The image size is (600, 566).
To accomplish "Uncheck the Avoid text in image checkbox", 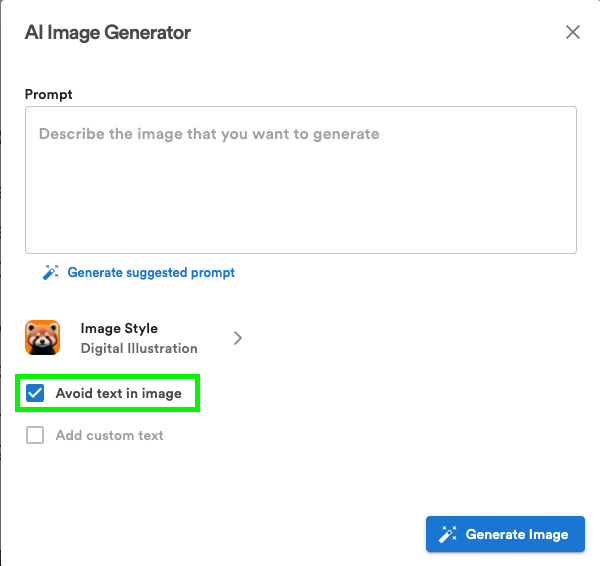I will 35,393.
